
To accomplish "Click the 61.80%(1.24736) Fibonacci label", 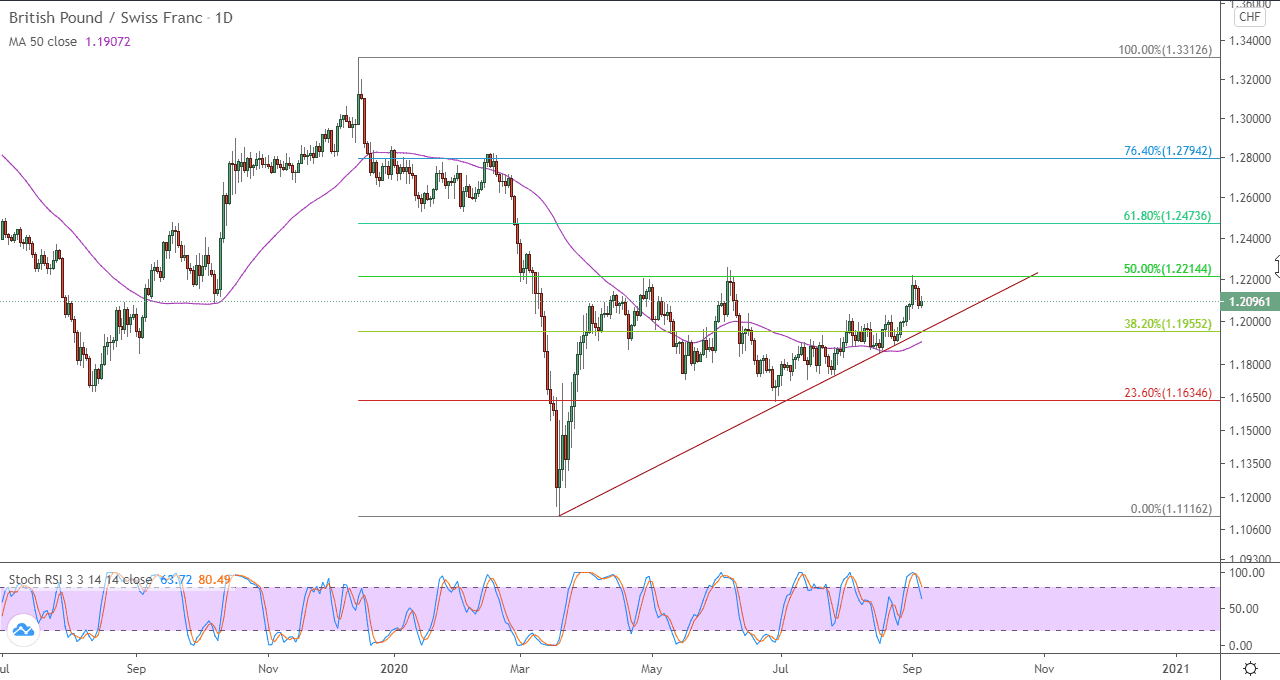I will 1168,216.
